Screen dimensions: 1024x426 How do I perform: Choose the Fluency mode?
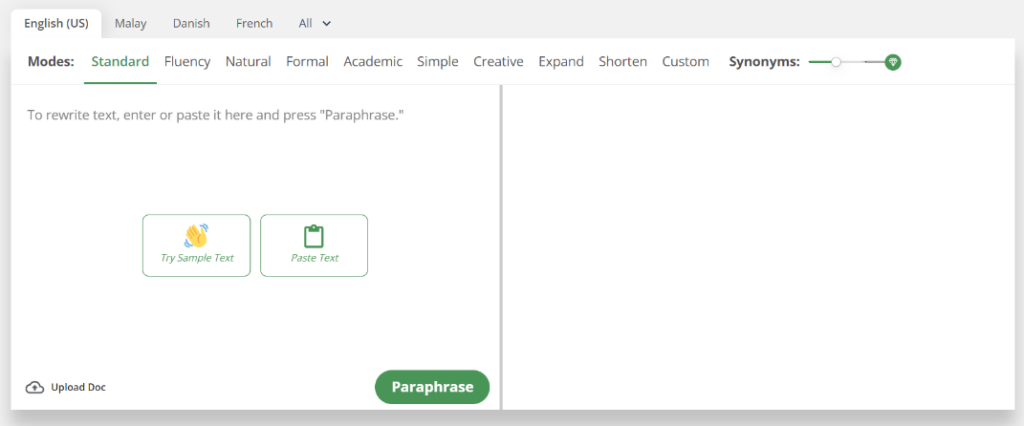[x=187, y=62]
